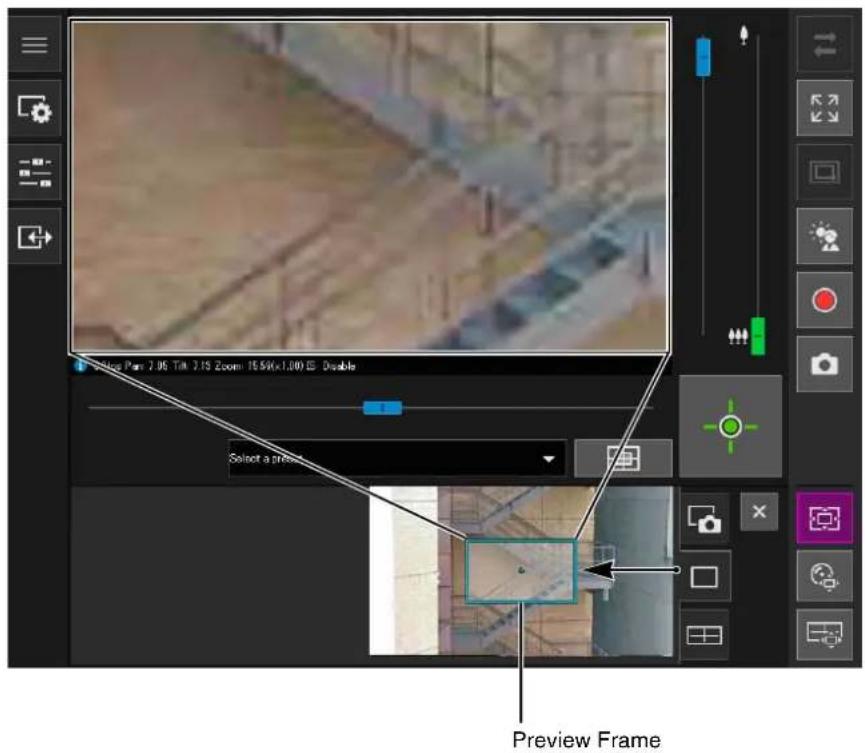Click the main live video display

pos(370,186)
